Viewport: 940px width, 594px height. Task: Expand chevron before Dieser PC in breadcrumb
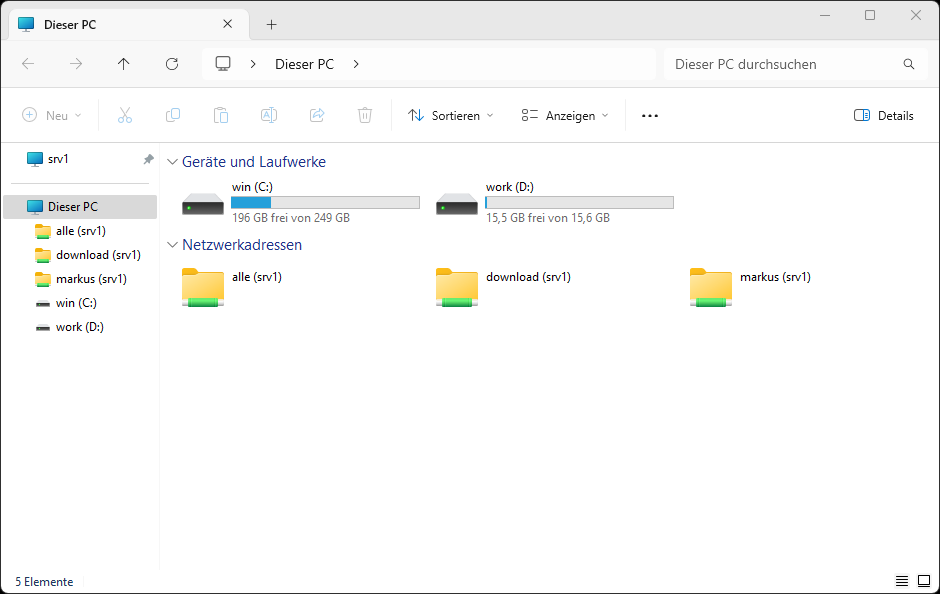[253, 64]
